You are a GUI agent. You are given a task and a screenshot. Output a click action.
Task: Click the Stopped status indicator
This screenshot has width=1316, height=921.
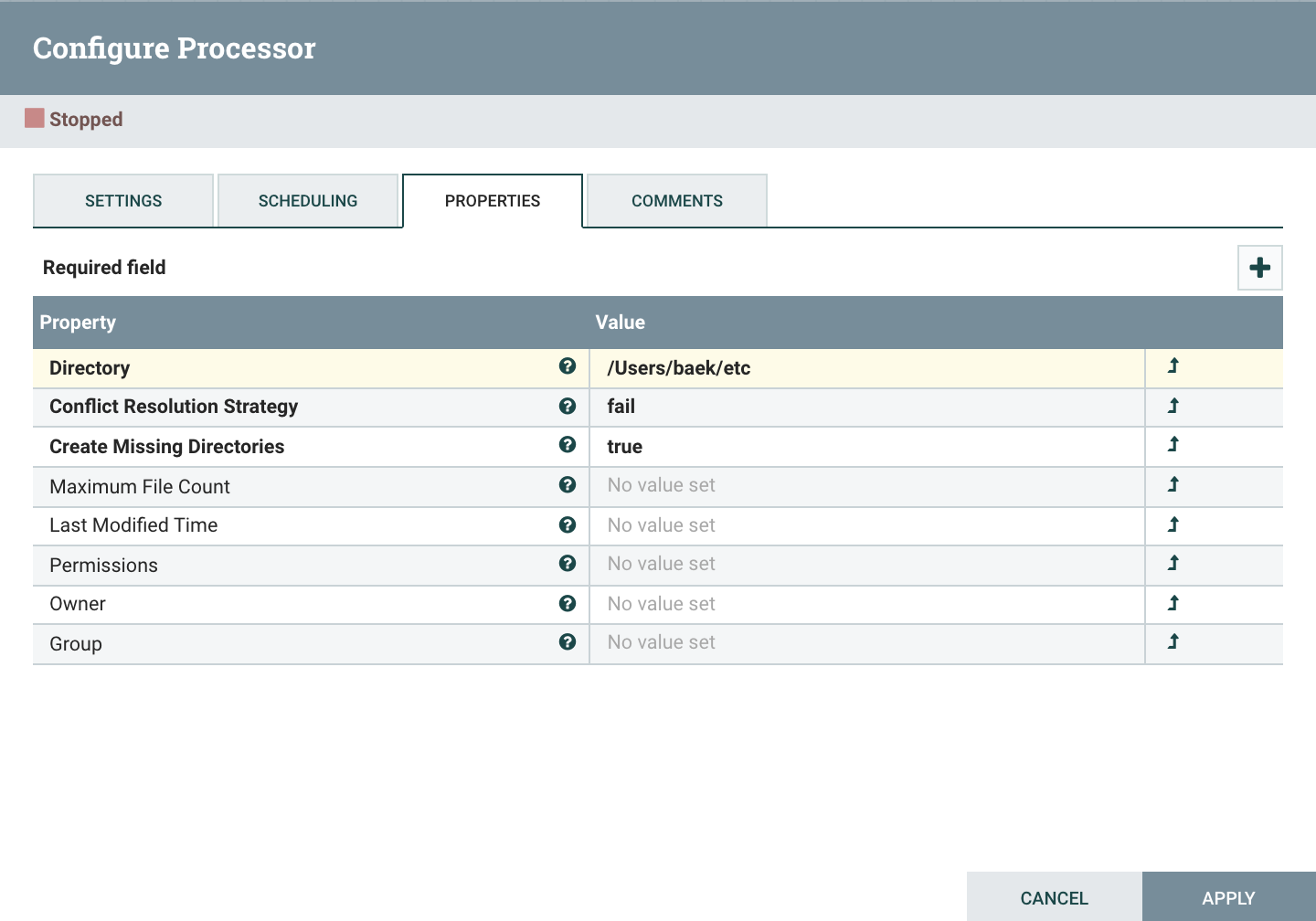tap(74, 119)
